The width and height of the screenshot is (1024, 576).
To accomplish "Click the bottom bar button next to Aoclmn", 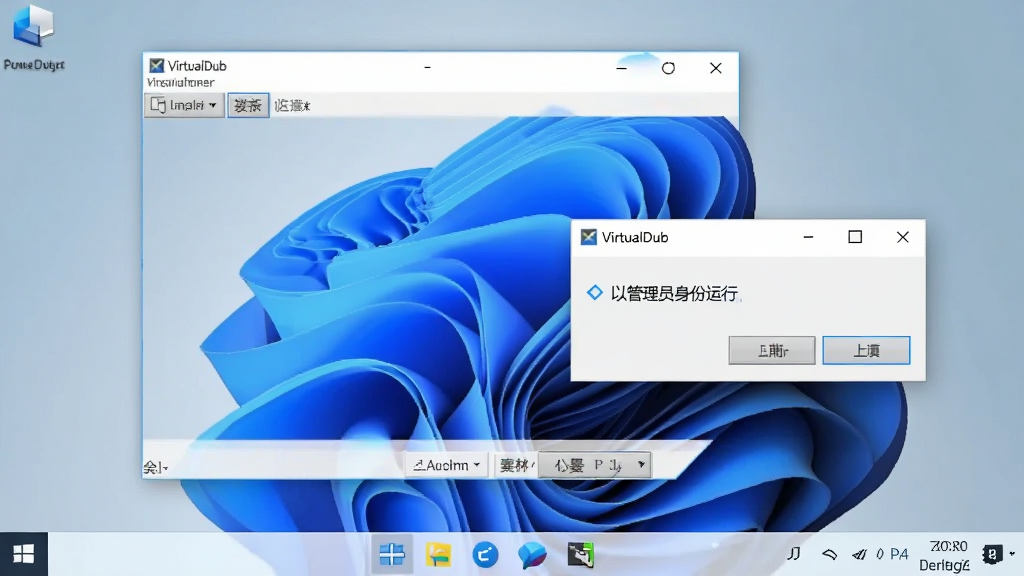I will [x=515, y=465].
